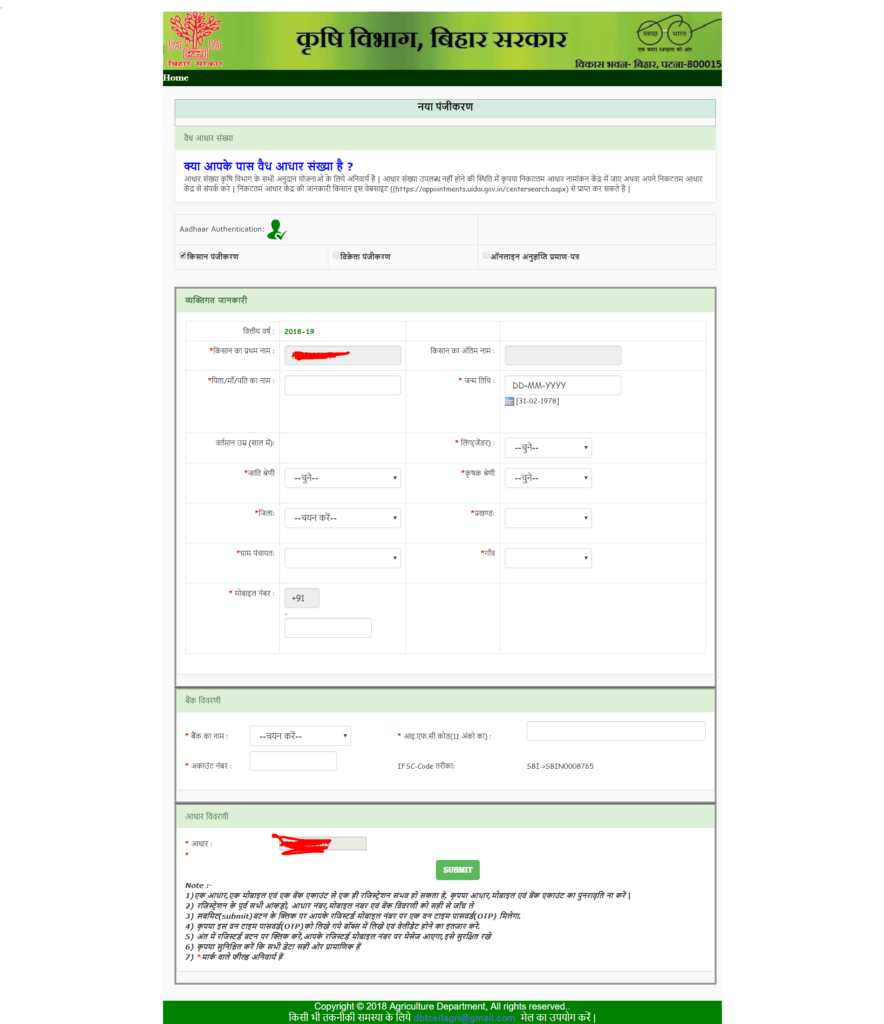Click the बैंक विवरणी section header
The width and height of the screenshot is (884, 1024).
pos(445,700)
